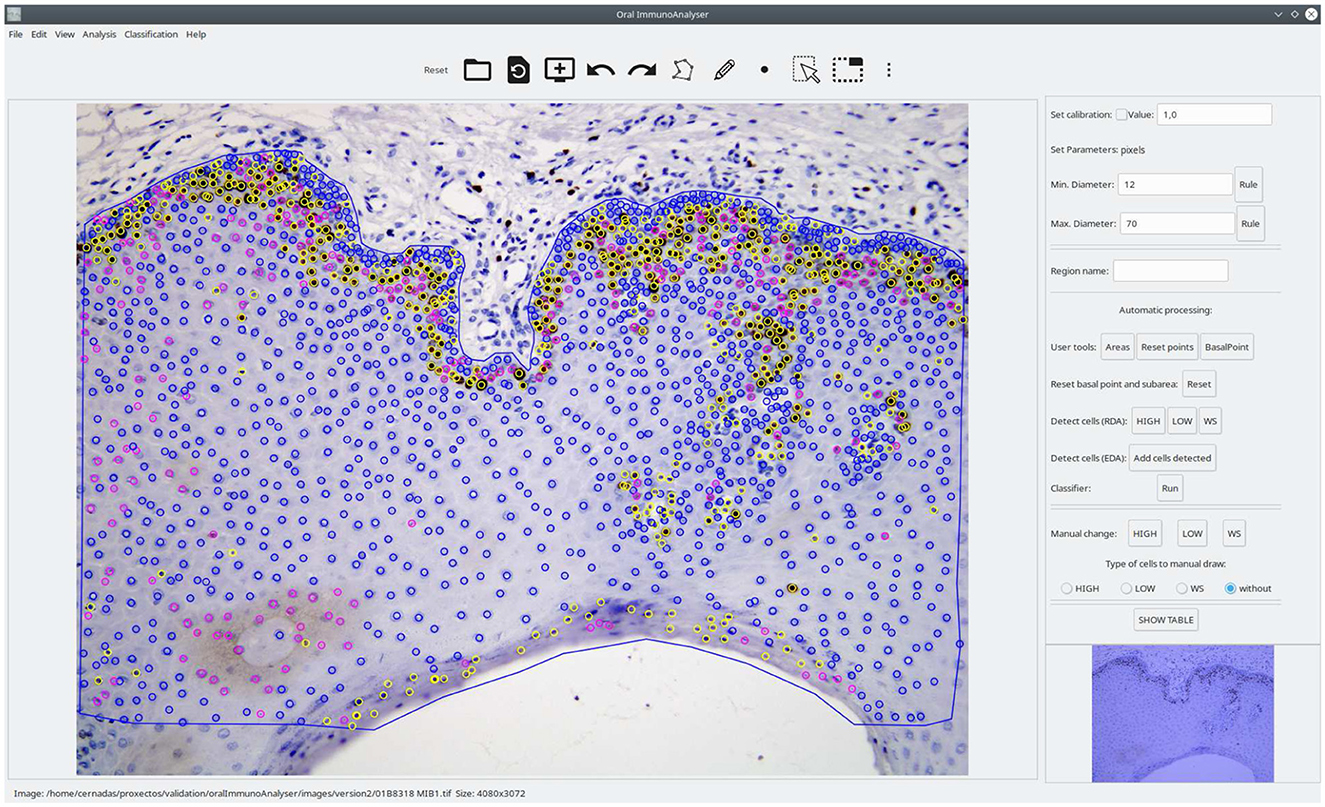Reset basal point and subarea
1325x807 pixels.
(1199, 384)
